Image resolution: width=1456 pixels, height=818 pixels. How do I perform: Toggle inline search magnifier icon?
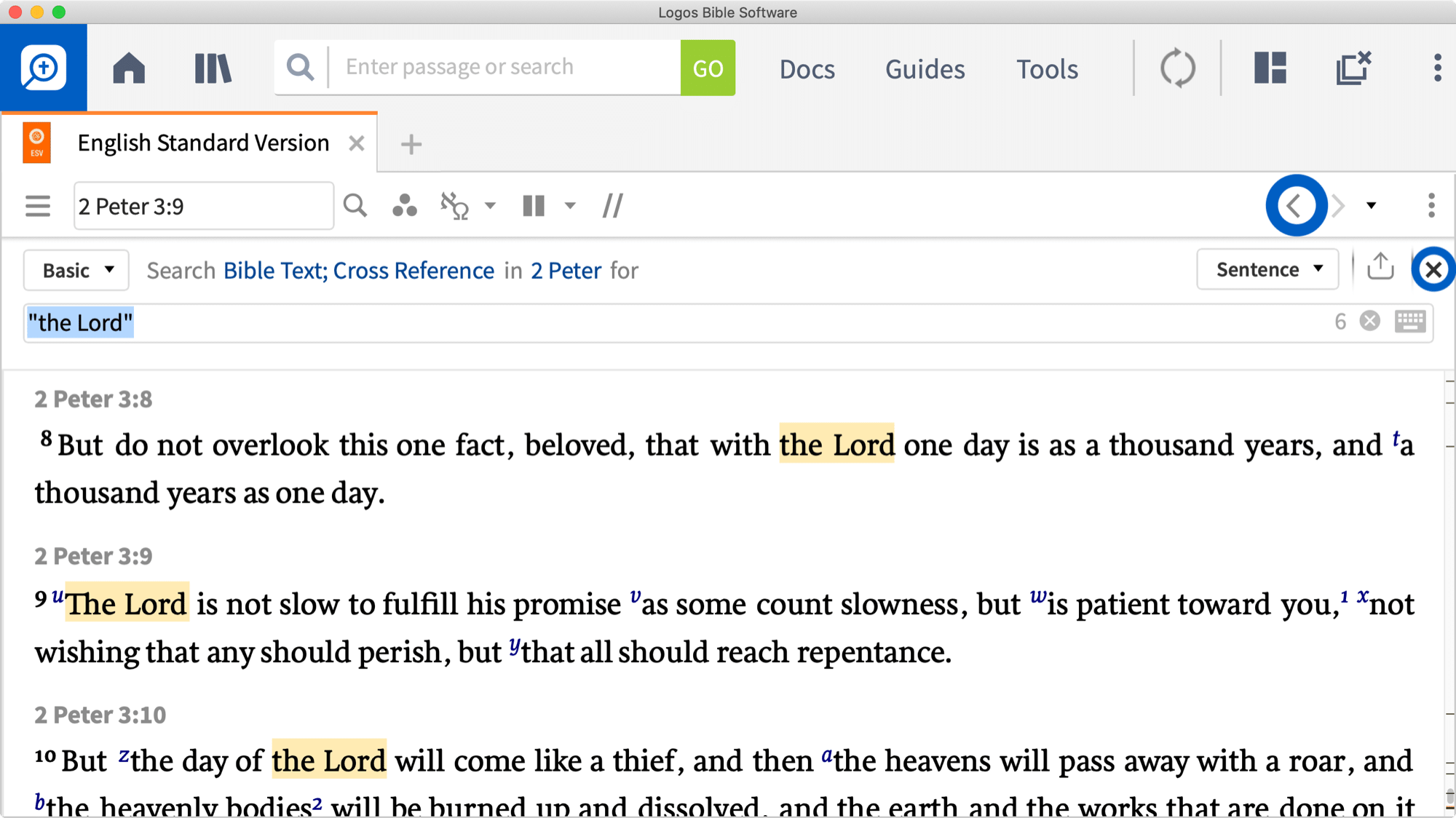pos(355,206)
